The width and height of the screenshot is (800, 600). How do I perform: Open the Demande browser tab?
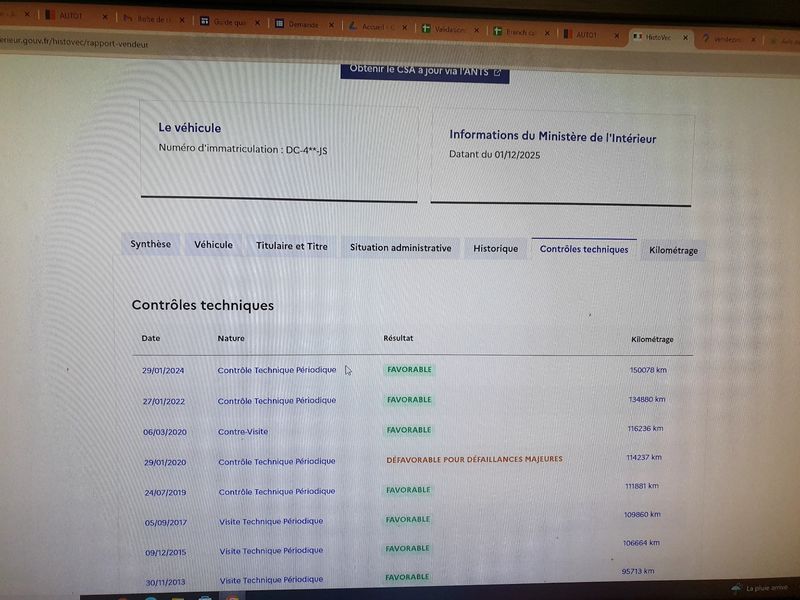click(x=303, y=24)
